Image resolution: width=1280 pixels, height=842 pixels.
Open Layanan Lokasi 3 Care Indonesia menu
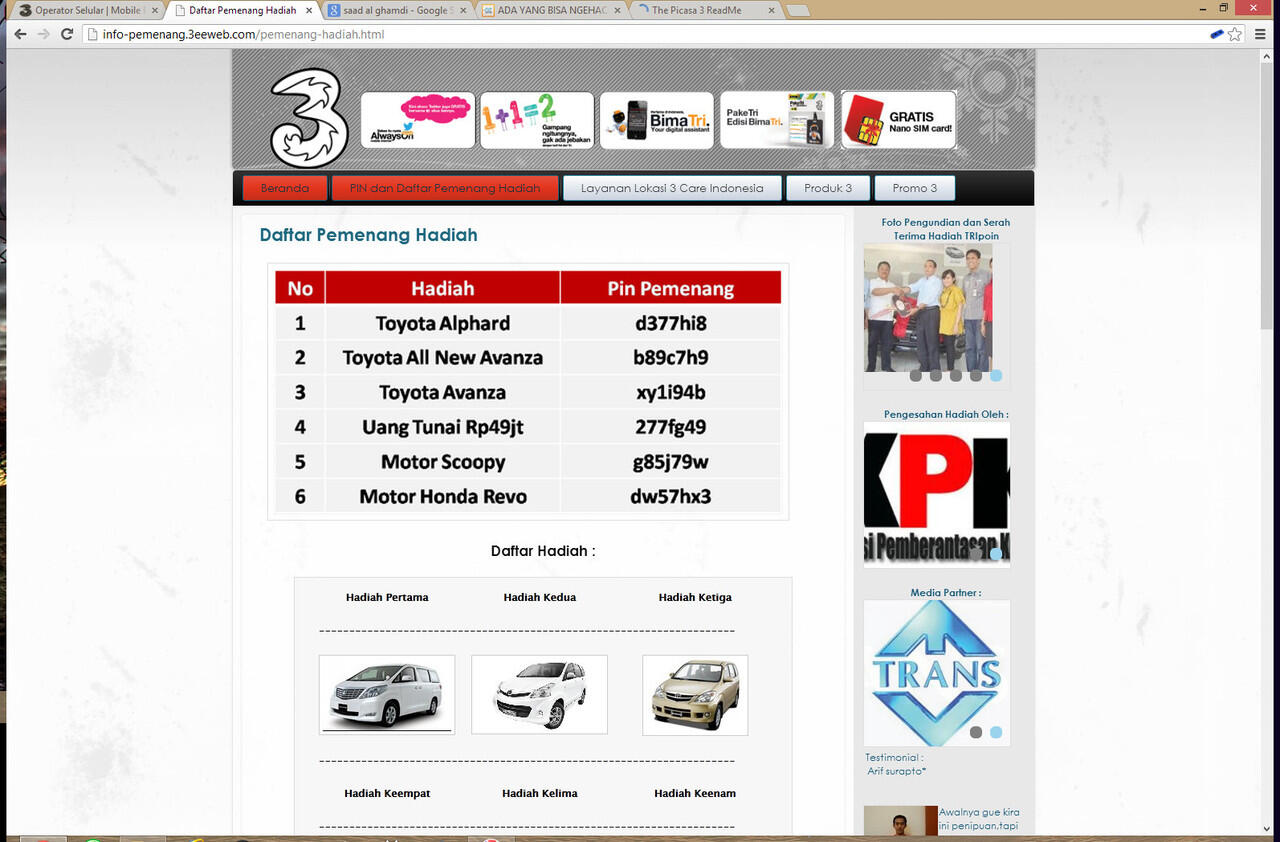click(672, 188)
